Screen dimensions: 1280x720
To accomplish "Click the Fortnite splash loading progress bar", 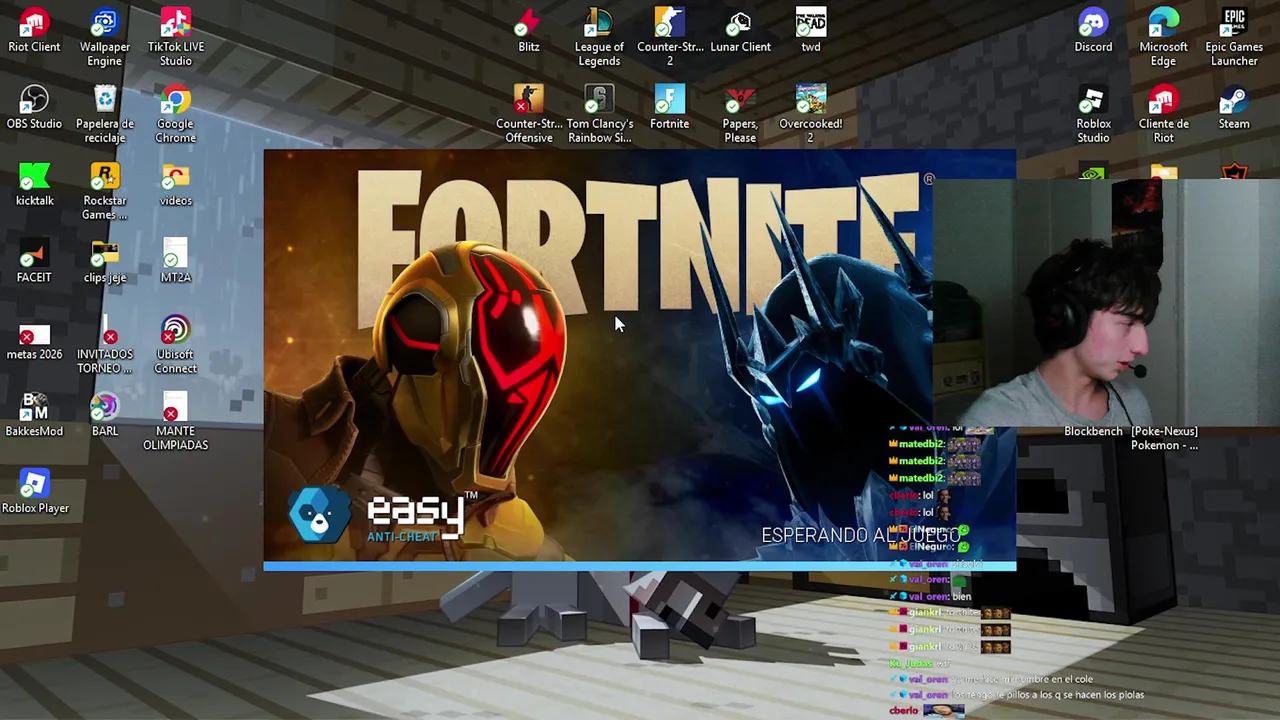I will point(640,566).
